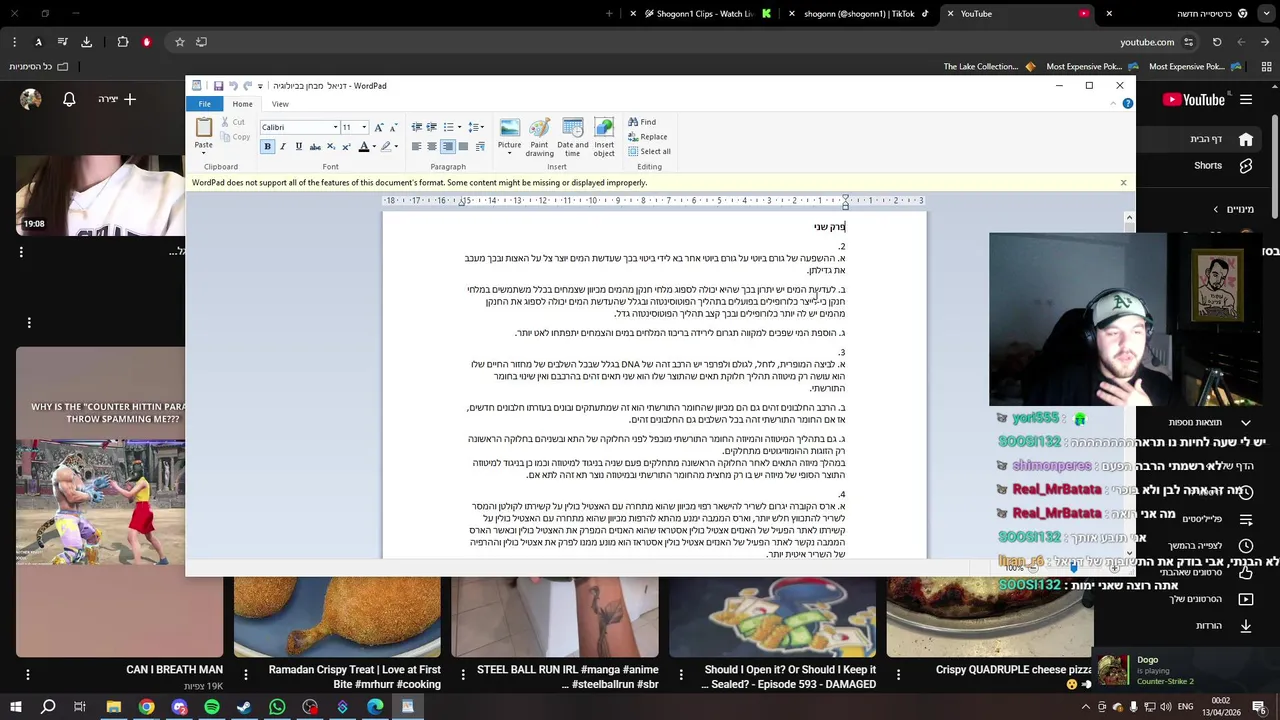Open Steam from the taskbar
This screenshot has width=1280, height=720.
tap(244, 707)
